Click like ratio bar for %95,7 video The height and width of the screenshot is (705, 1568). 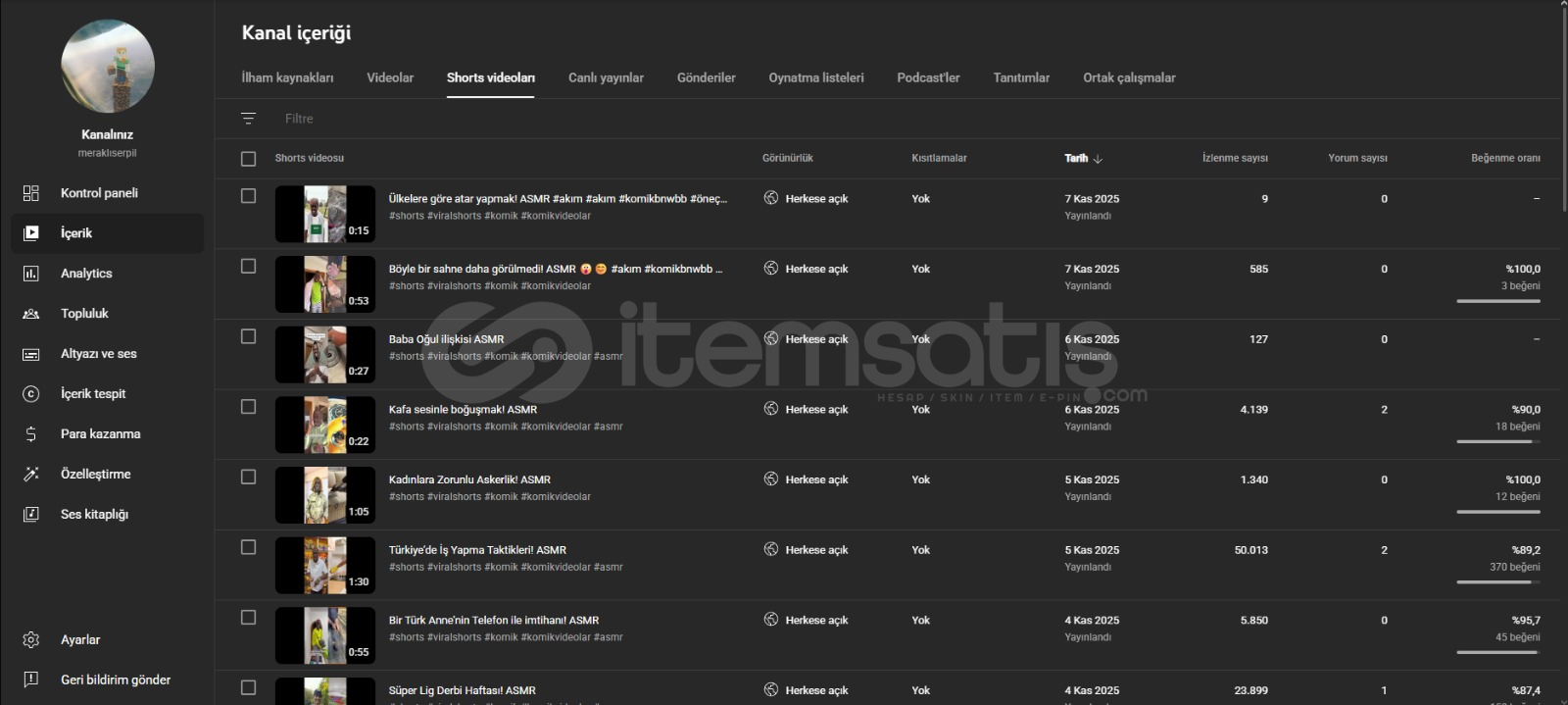point(1498,653)
